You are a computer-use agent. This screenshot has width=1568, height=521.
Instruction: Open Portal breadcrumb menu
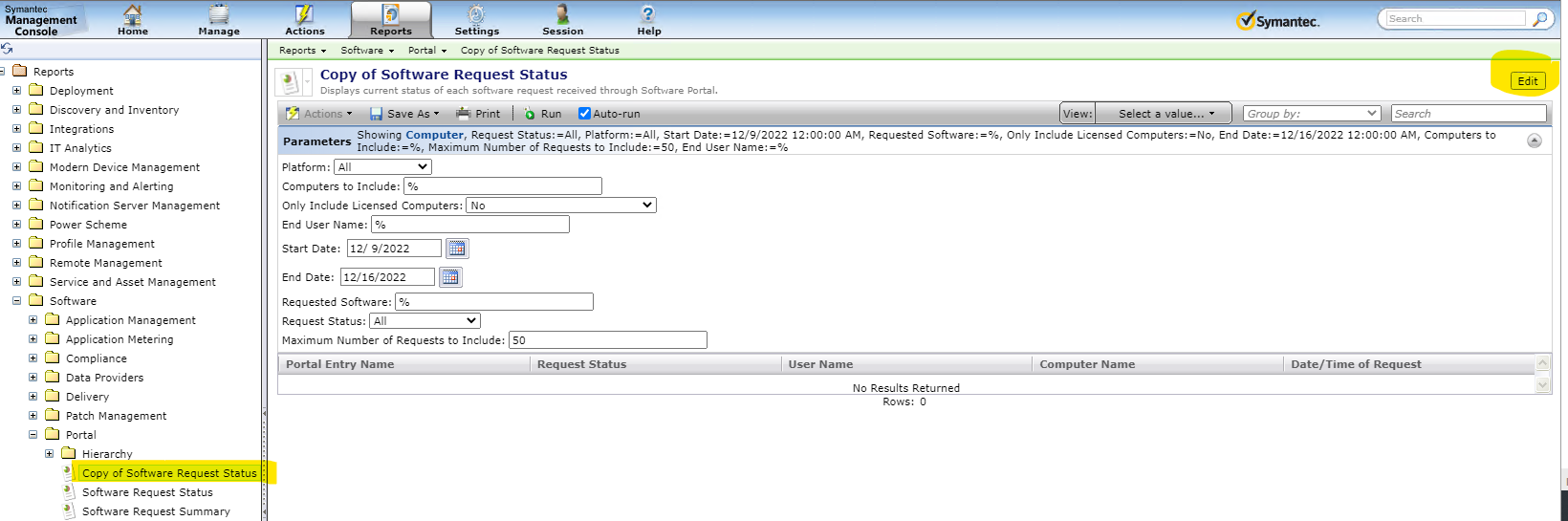pos(426,51)
